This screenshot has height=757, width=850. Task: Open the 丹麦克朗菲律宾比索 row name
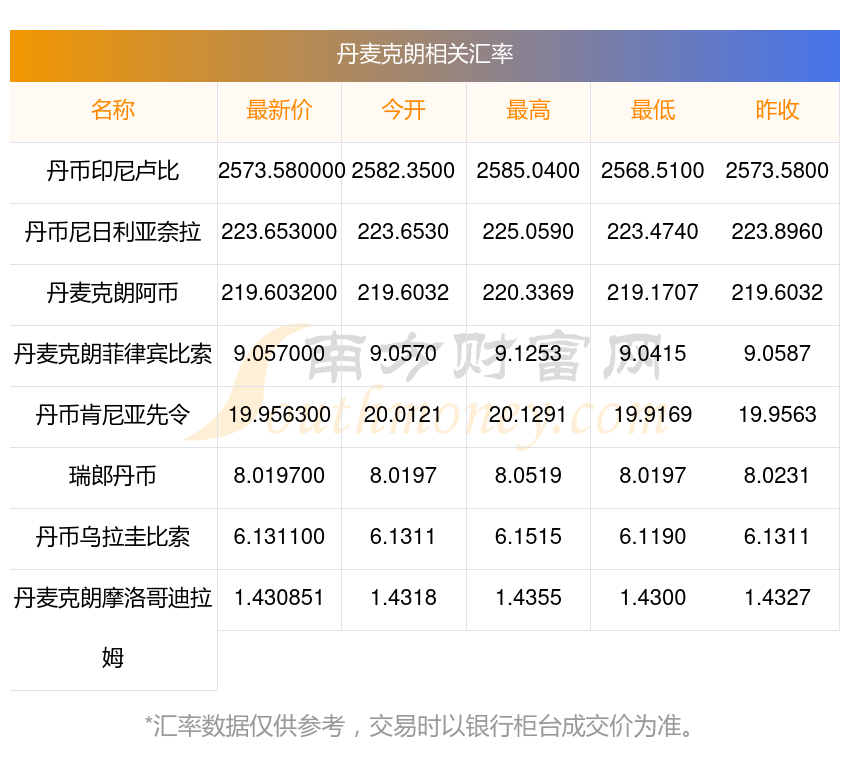[x=113, y=354]
